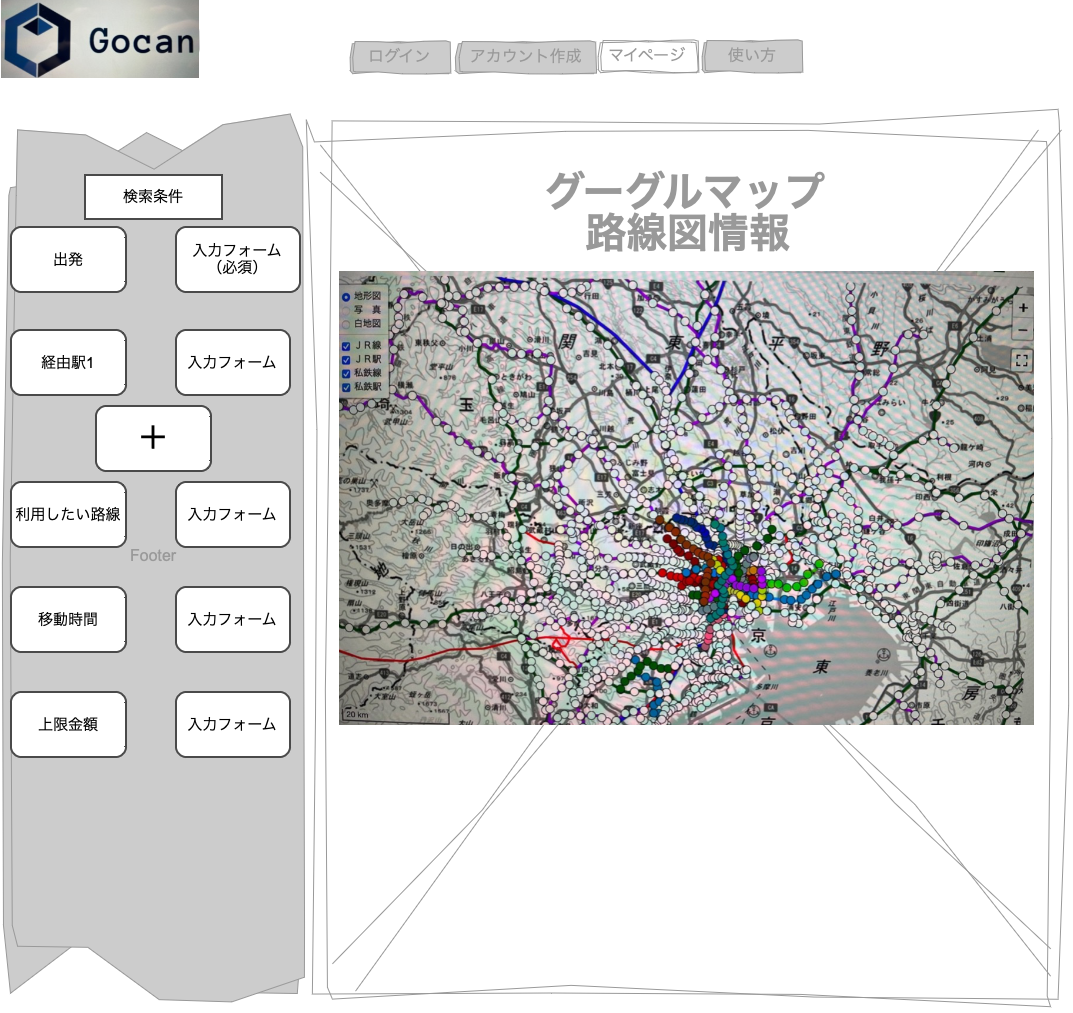Open the 使い方 help tab
Image resolution: width=1073 pixels, height=1013 pixels.
[753, 57]
